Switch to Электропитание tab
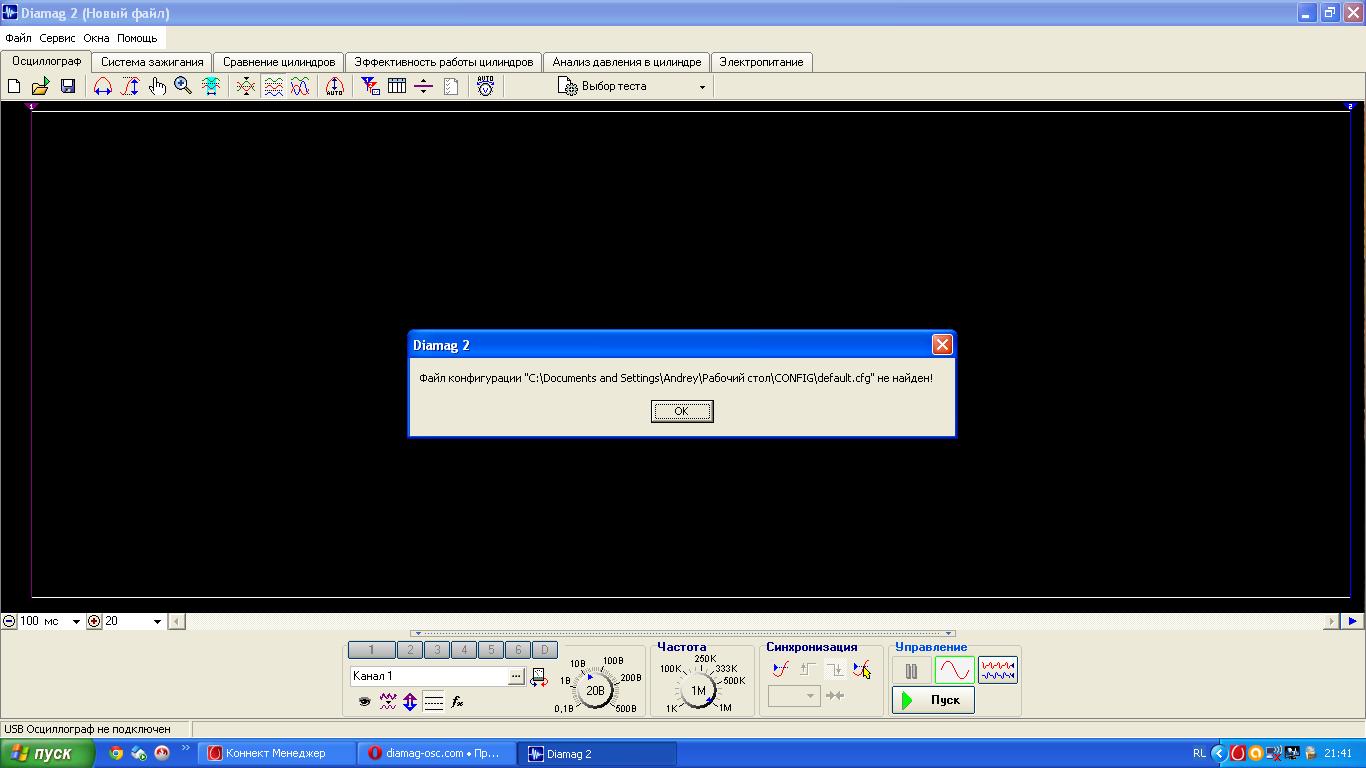Screen dimensions: 1366x768 pos(762,62)
